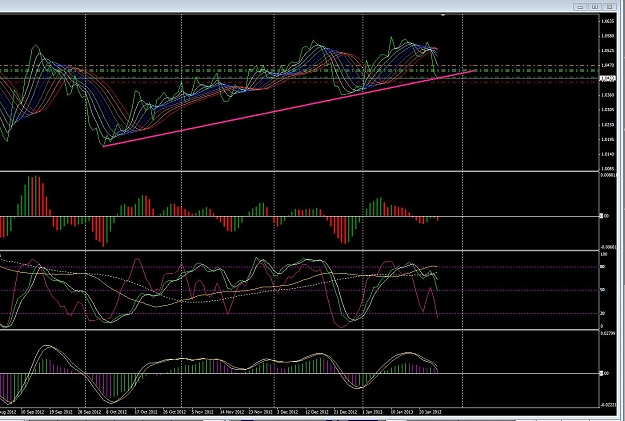Viewport: 625px width, 421px height.
Task: Click the 20 level label on oscillator scale
Action: pyautogui.click(x=603, y=313)
